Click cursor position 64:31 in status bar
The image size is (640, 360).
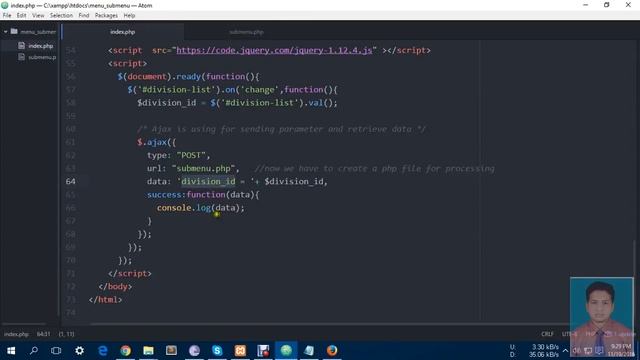pos(43,334)
